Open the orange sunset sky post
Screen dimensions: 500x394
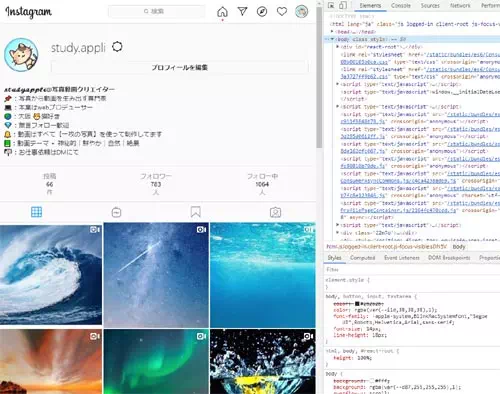pos(51,362)
